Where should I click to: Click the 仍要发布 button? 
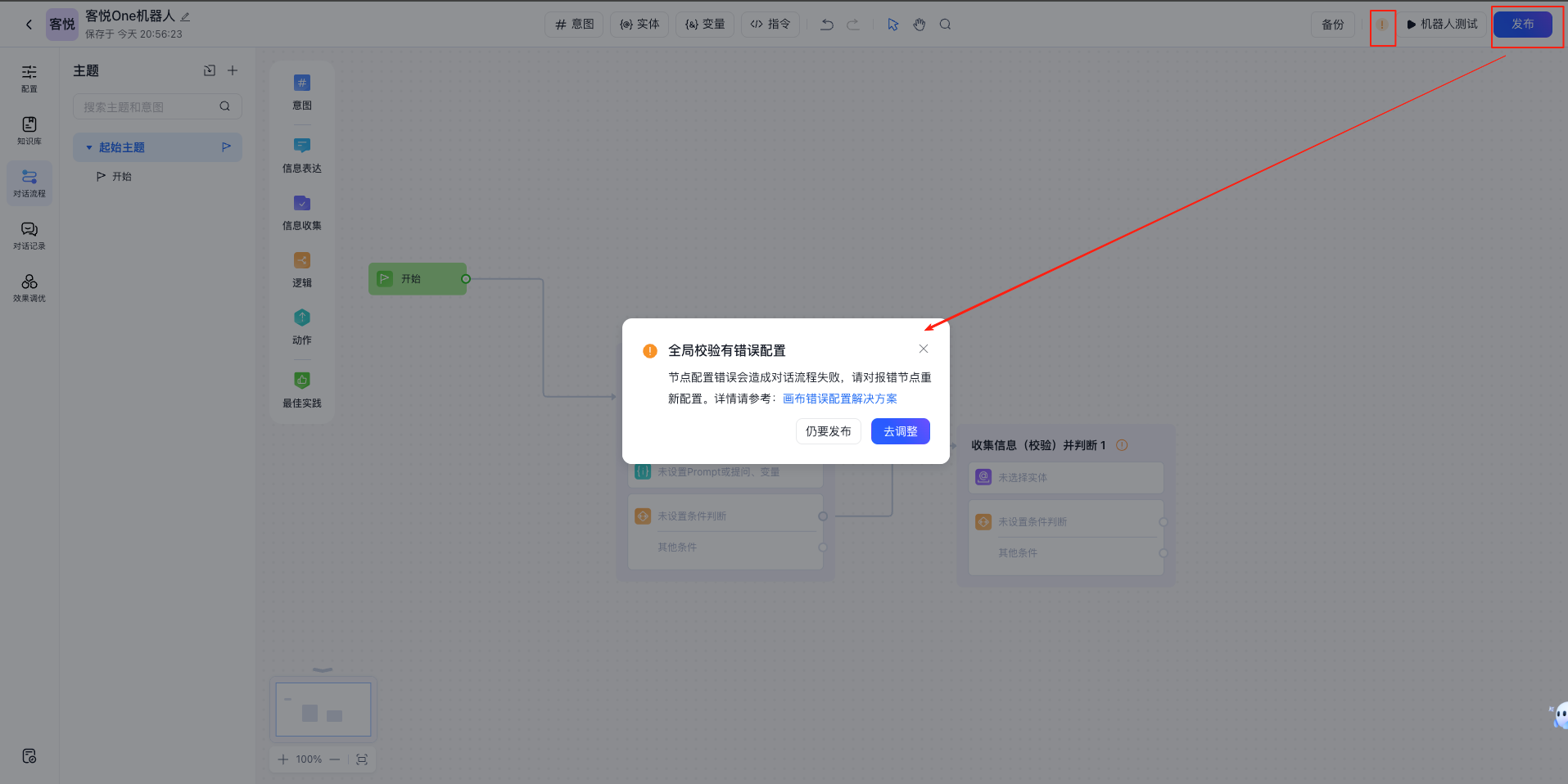pyautogui.click(x=828, y=431)
